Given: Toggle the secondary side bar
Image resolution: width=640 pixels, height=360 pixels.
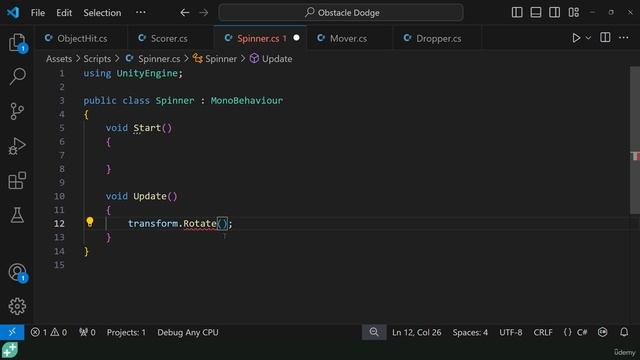Looking at the screenshot, I should [x=554, y=12].
